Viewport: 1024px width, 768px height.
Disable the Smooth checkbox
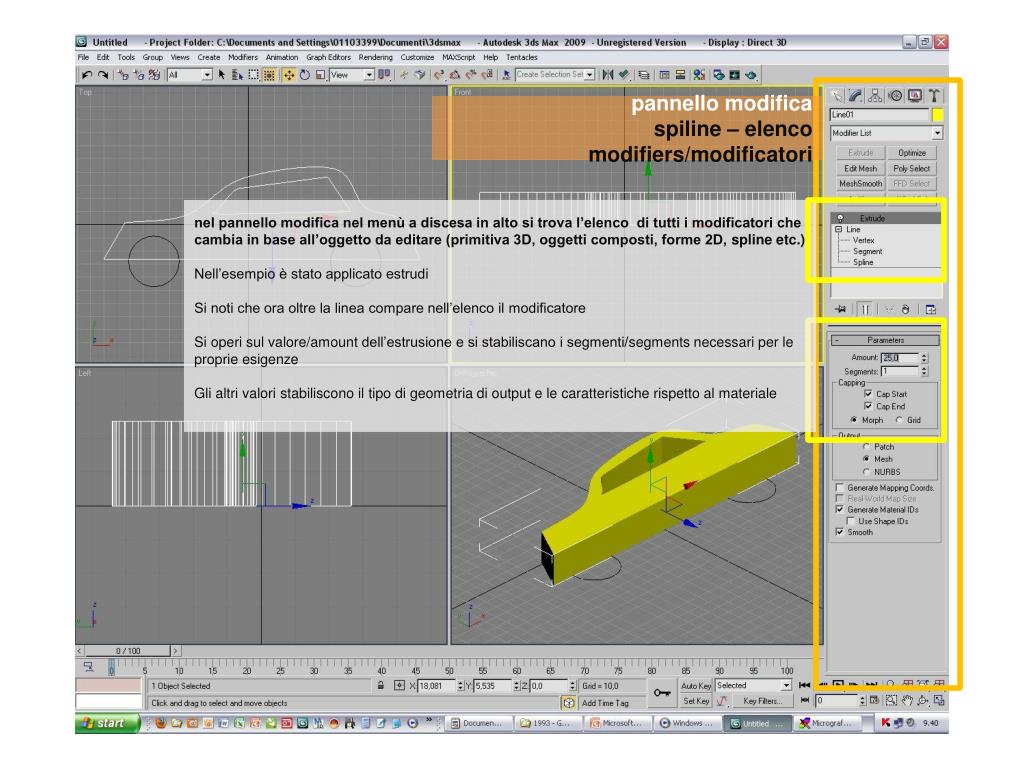[x=839, y=533]
